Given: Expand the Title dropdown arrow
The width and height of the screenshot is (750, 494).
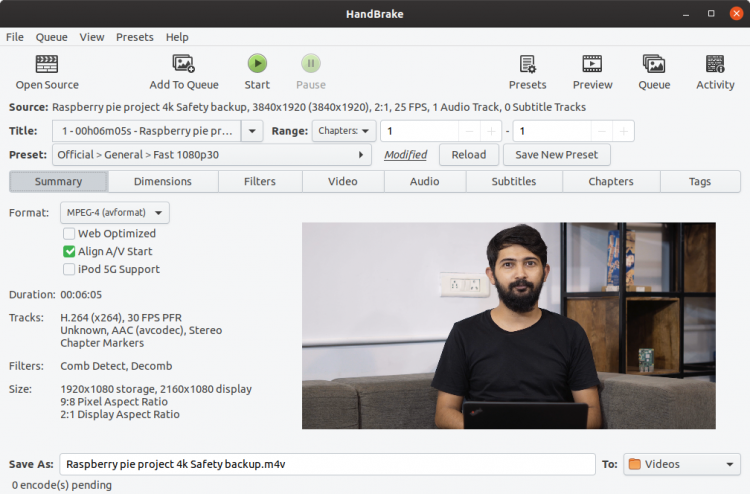Looking at the screenshot, I should 252,131.
